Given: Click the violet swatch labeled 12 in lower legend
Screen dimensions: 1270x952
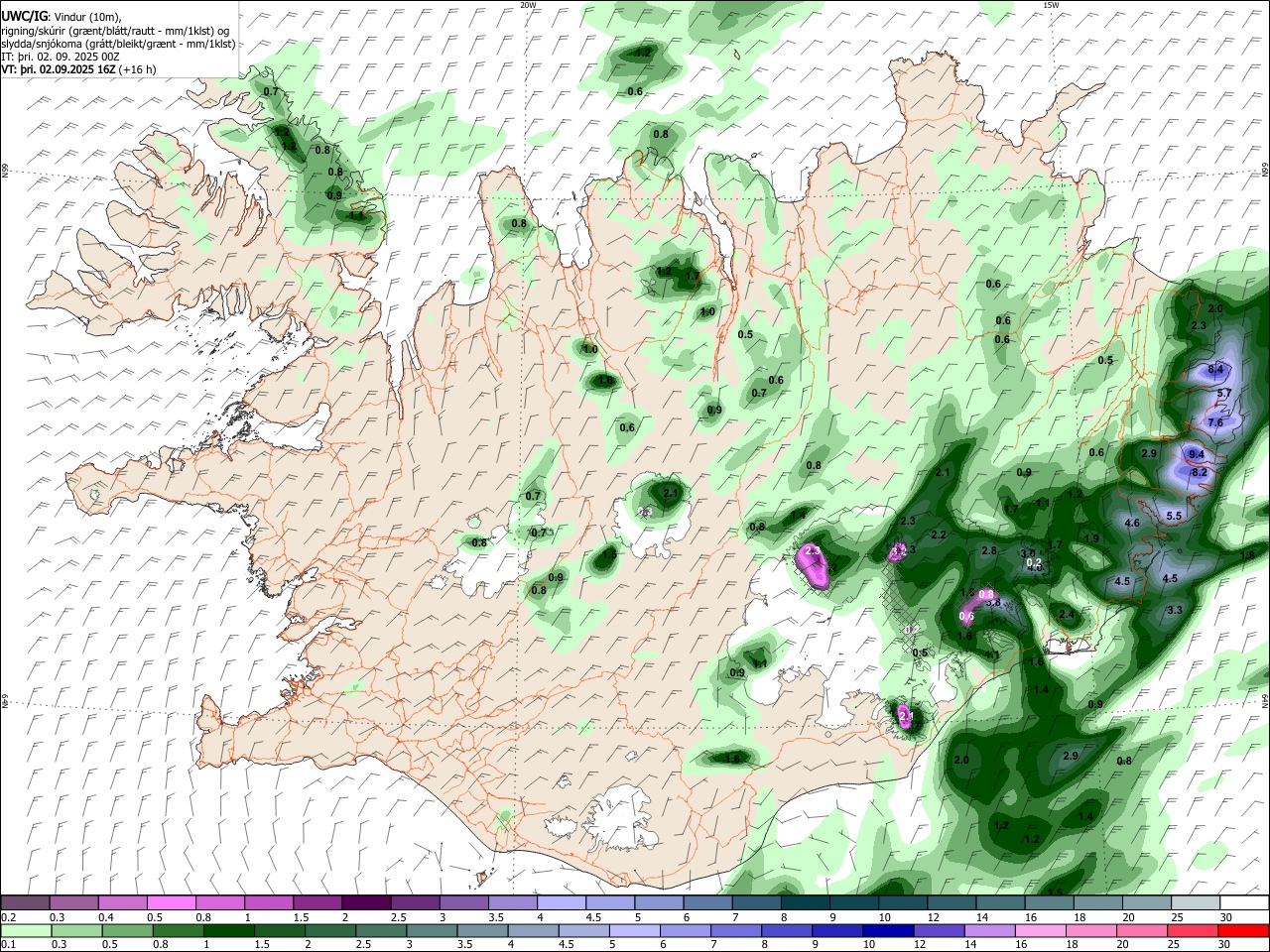Looking at the screenshot, I should click(939, 930).
